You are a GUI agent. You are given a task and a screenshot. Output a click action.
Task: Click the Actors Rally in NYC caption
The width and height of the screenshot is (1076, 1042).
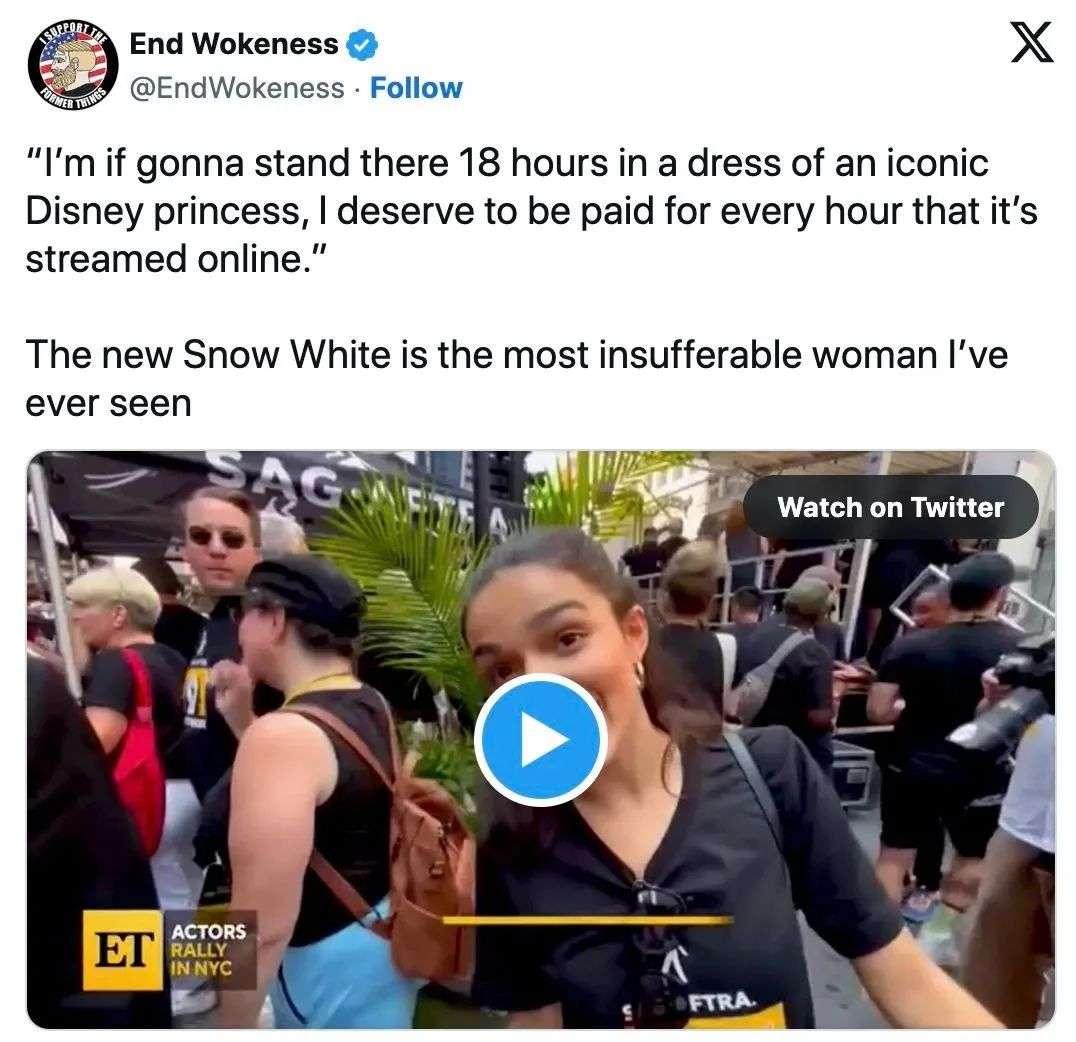(x=208, y=950)
